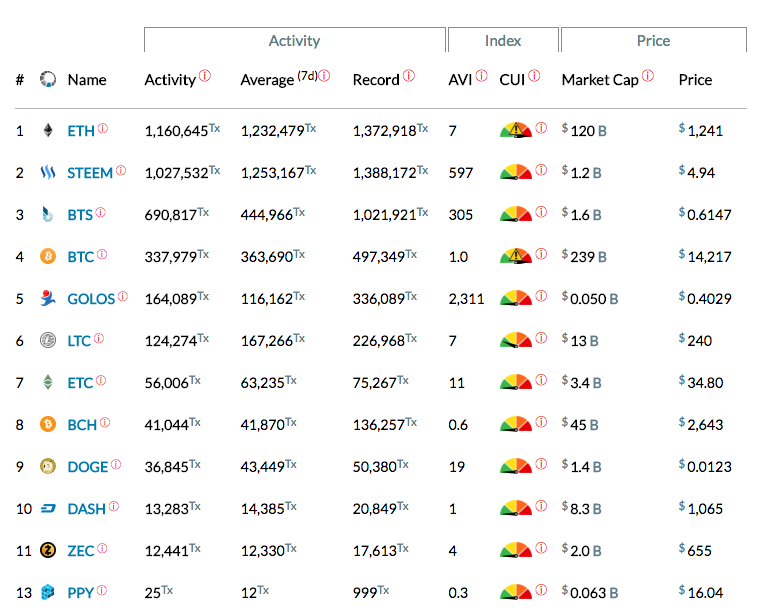Click the circular logo icon in header row

(x=48, y=79)
